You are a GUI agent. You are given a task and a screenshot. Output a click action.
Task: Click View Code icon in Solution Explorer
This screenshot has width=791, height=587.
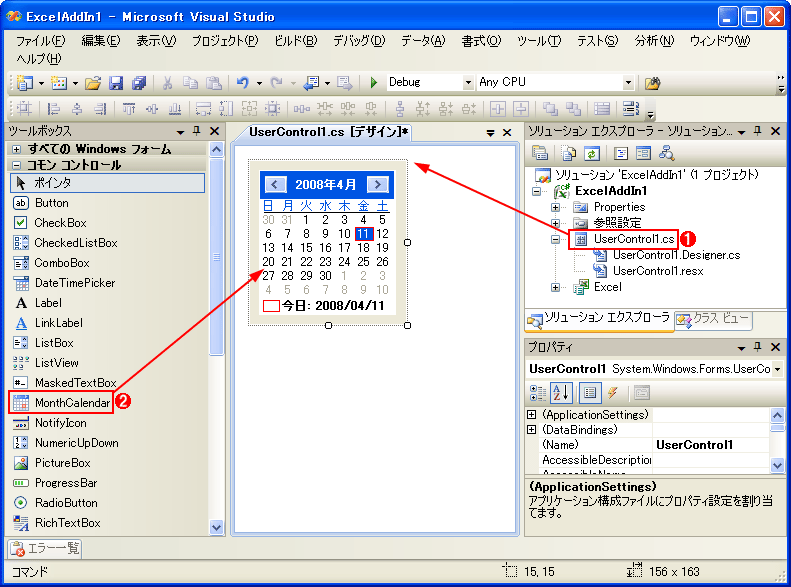(x=621, y=153)
